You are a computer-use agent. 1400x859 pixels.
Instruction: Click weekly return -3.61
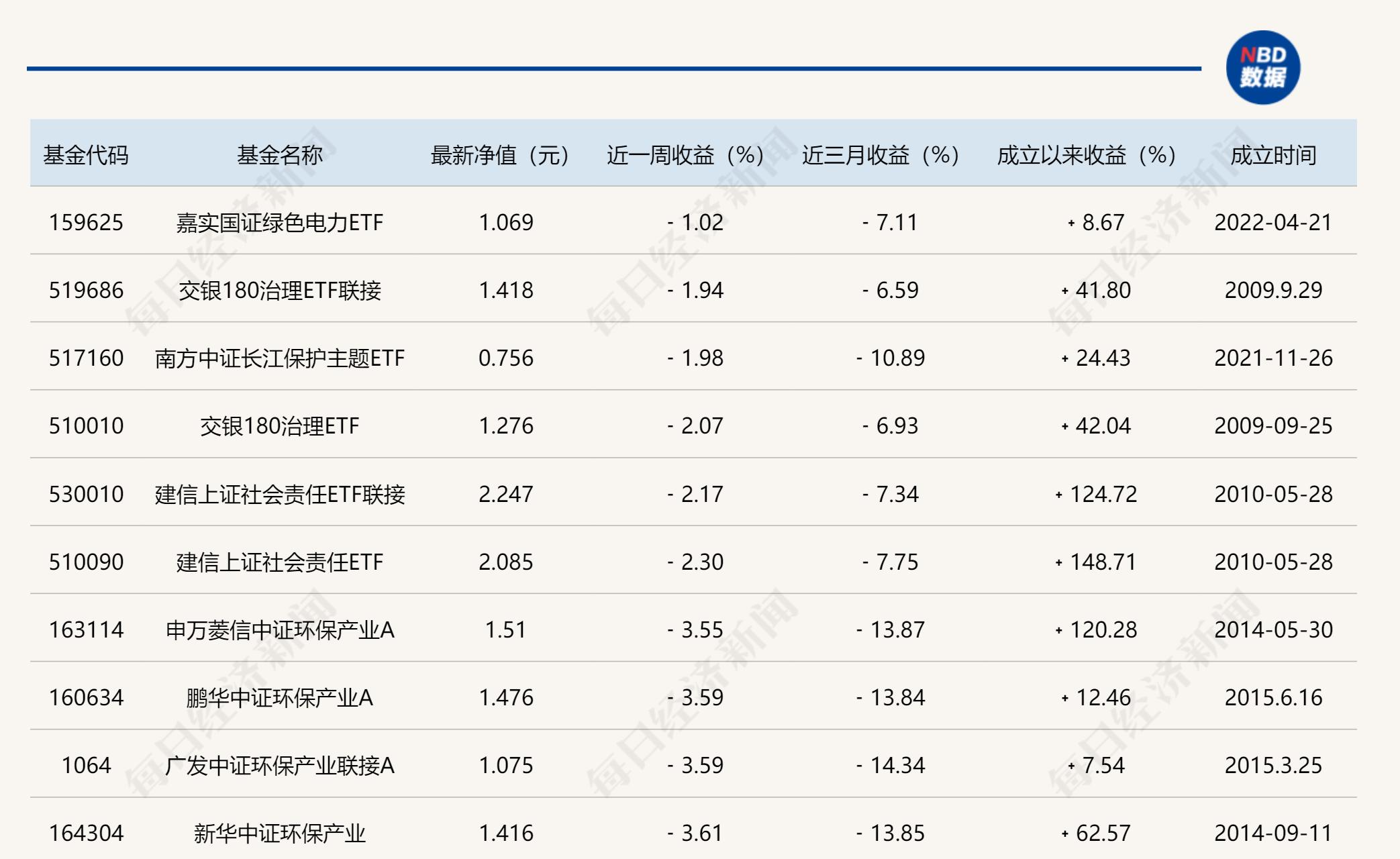695,833
